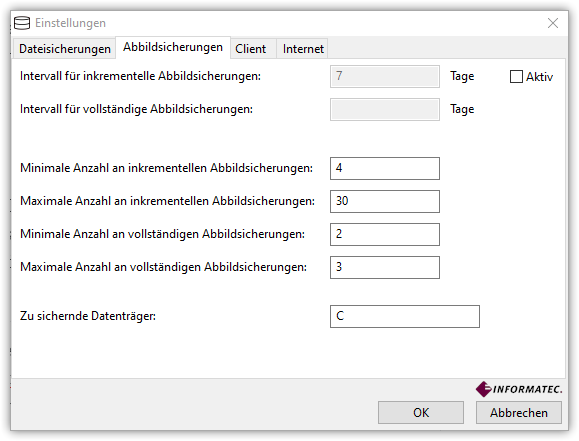Focus the Zu sichernde Datenträger field showing C

(405, 316)
